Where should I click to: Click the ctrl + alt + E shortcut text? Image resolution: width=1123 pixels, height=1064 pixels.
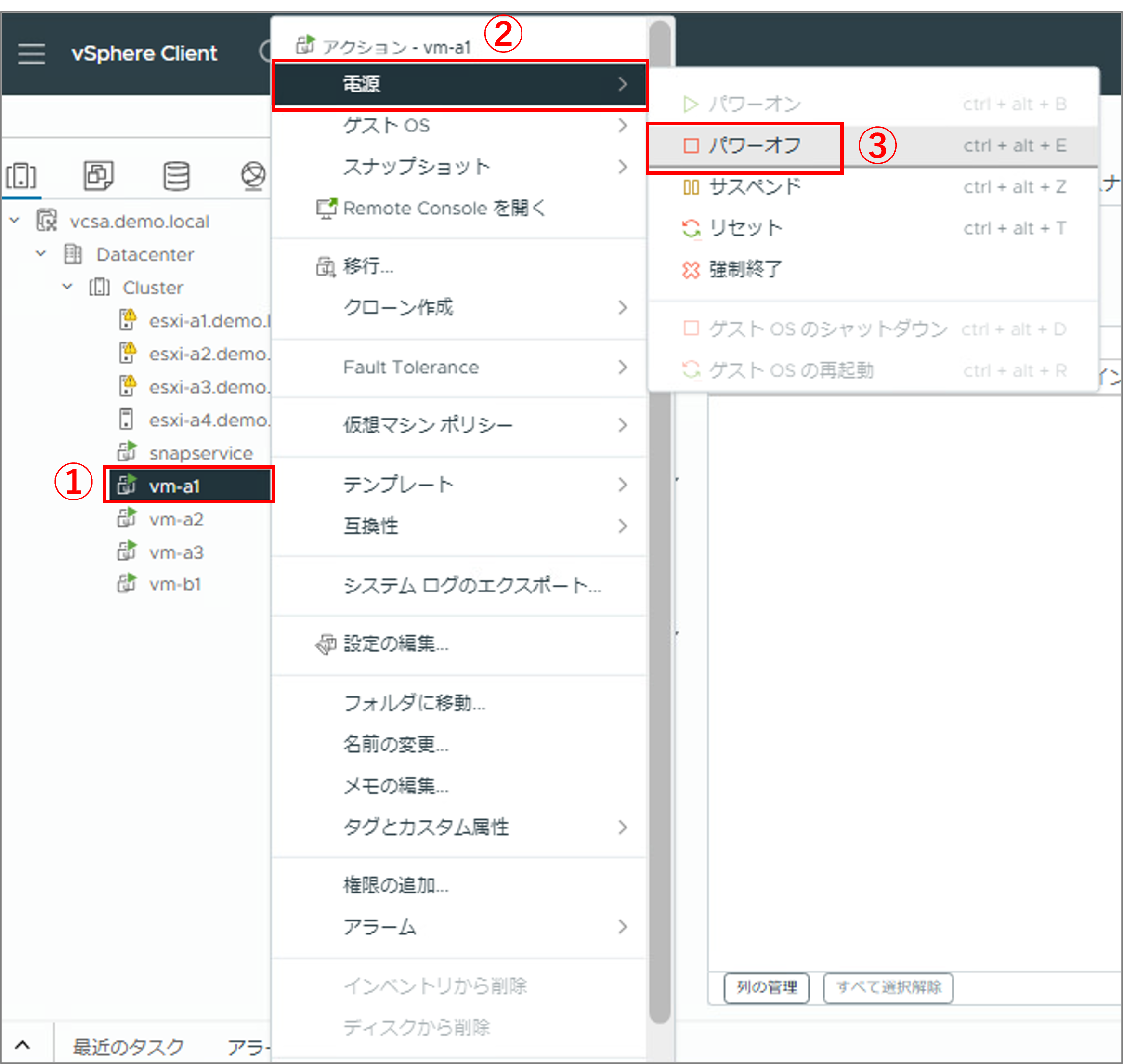coord(1015,146)
